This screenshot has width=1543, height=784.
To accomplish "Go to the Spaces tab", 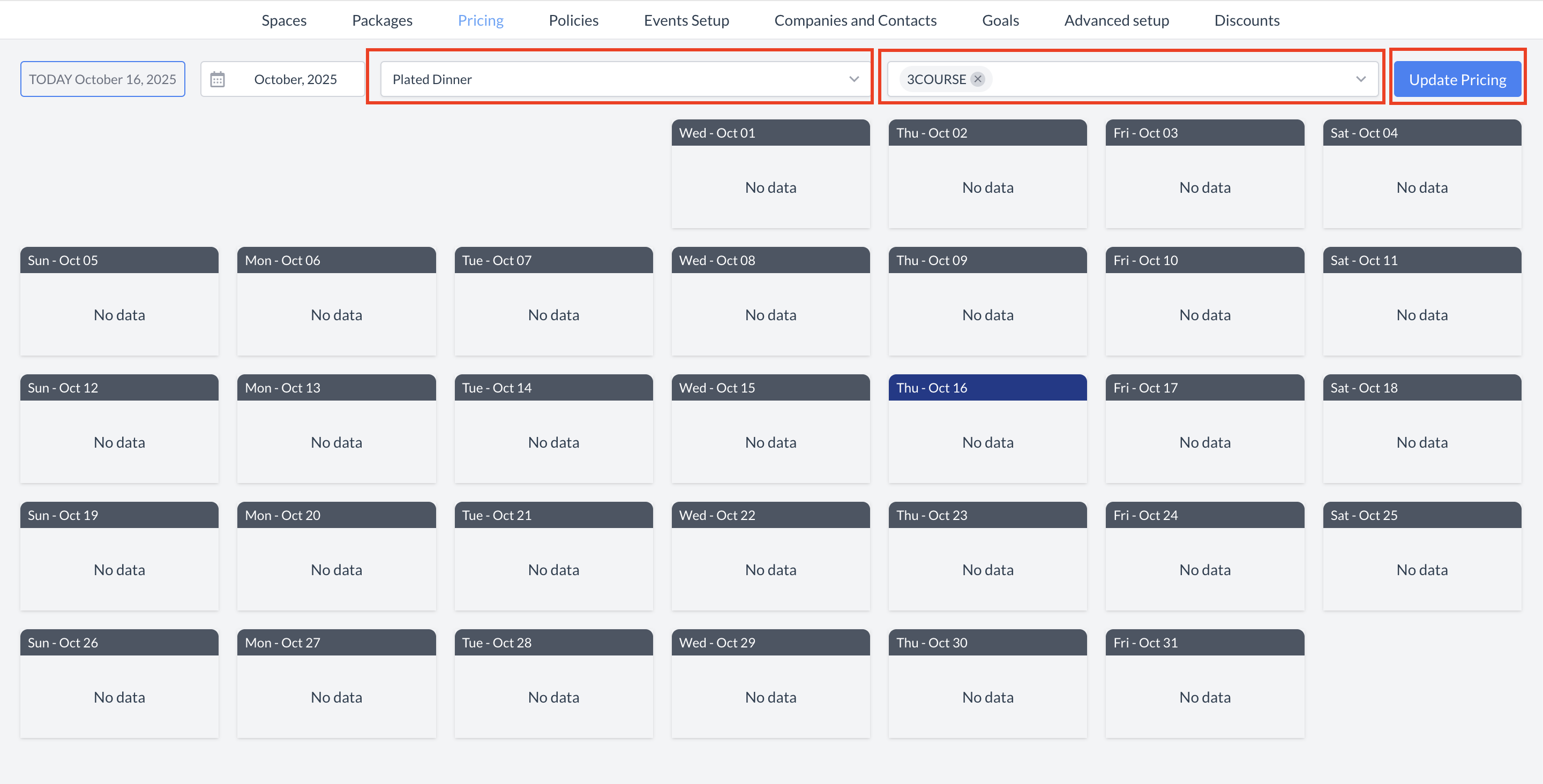I will (x=284, y=20).
